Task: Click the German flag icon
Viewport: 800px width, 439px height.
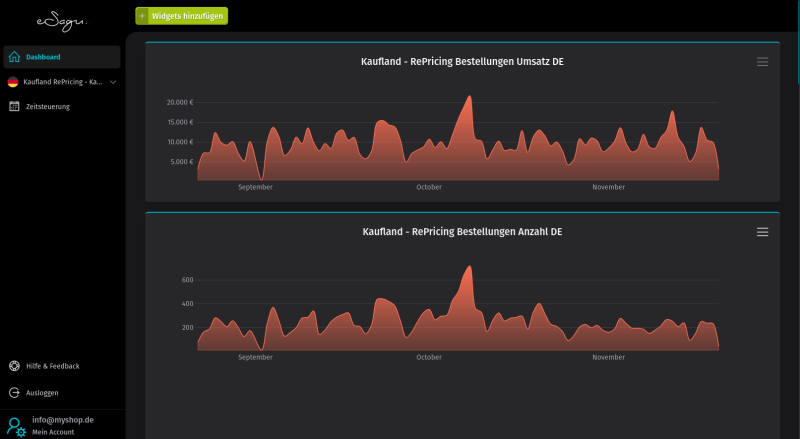Action: [13, 82]
